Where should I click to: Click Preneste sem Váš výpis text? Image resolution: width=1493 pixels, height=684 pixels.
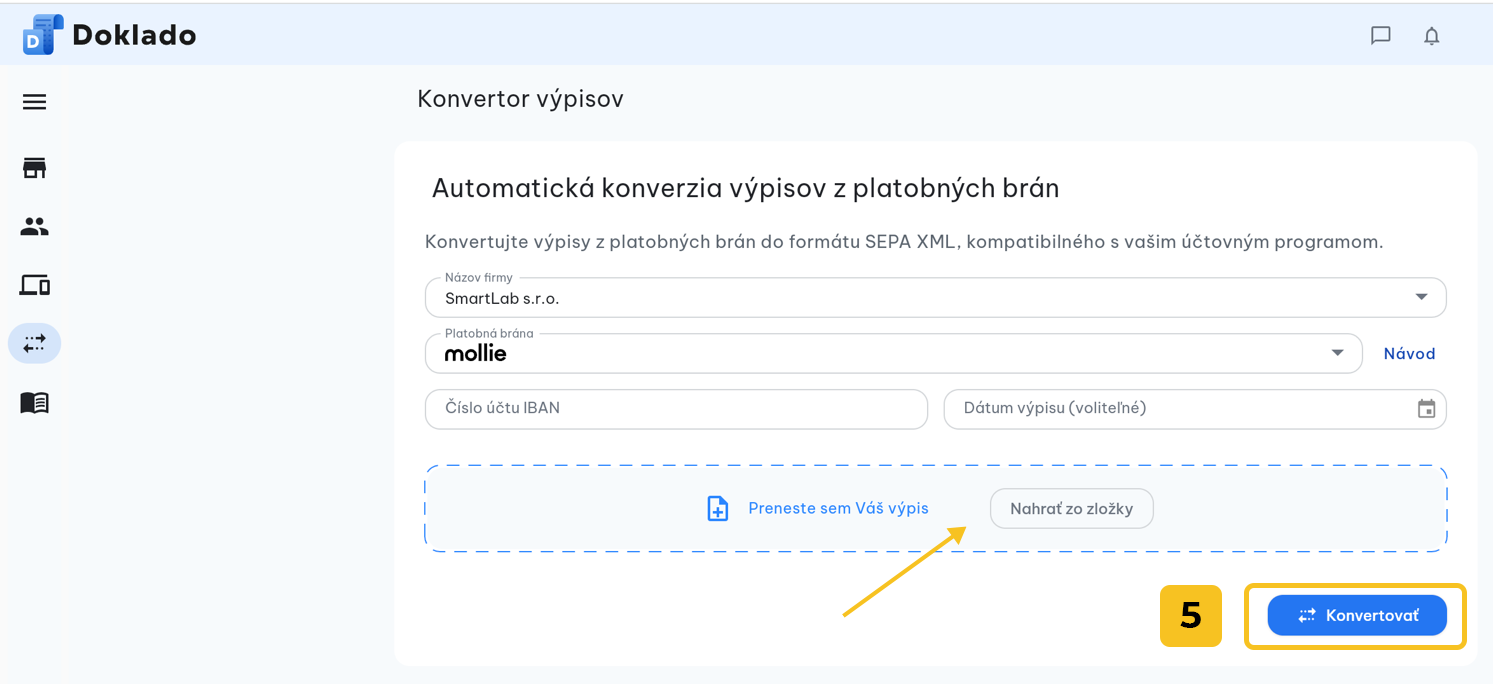click(x=838, y=508)
